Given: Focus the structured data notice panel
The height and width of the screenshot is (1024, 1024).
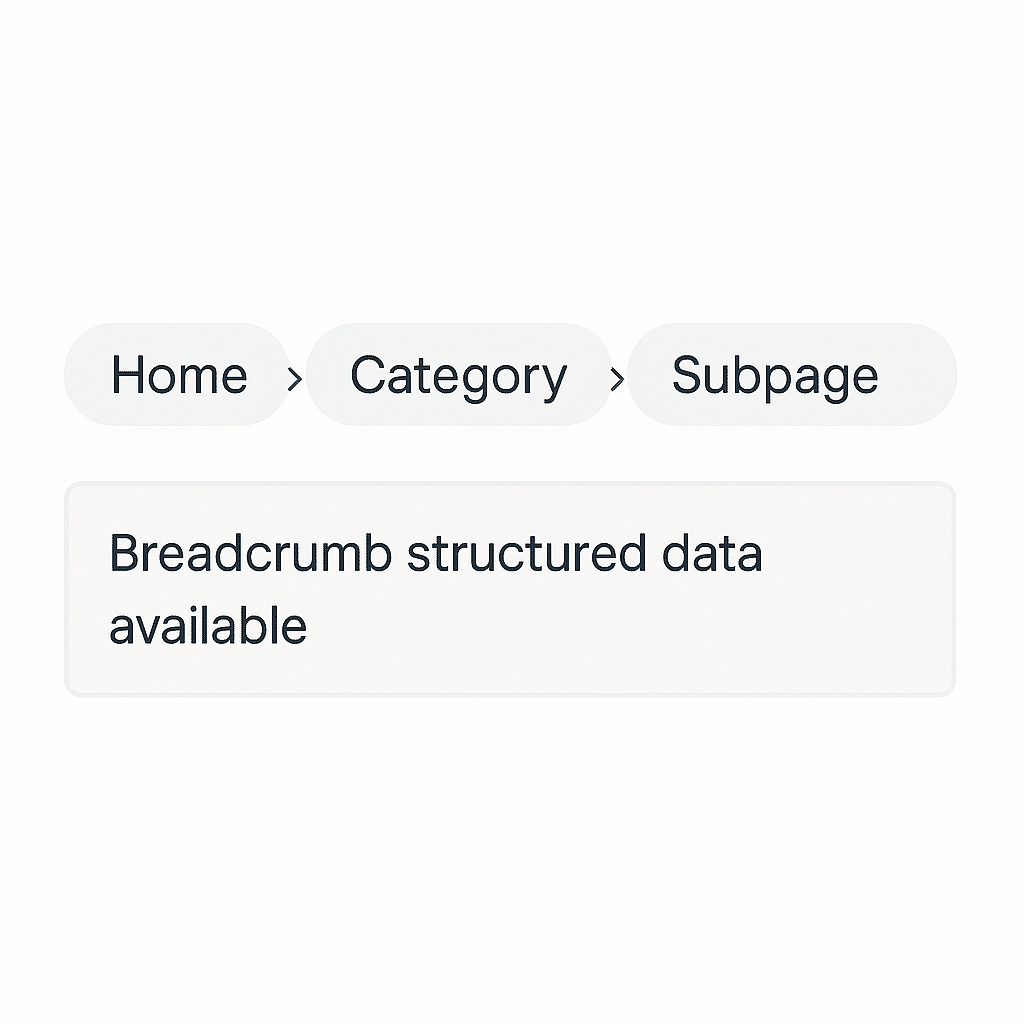Looking at the screenshot, I should click(510, 589).
